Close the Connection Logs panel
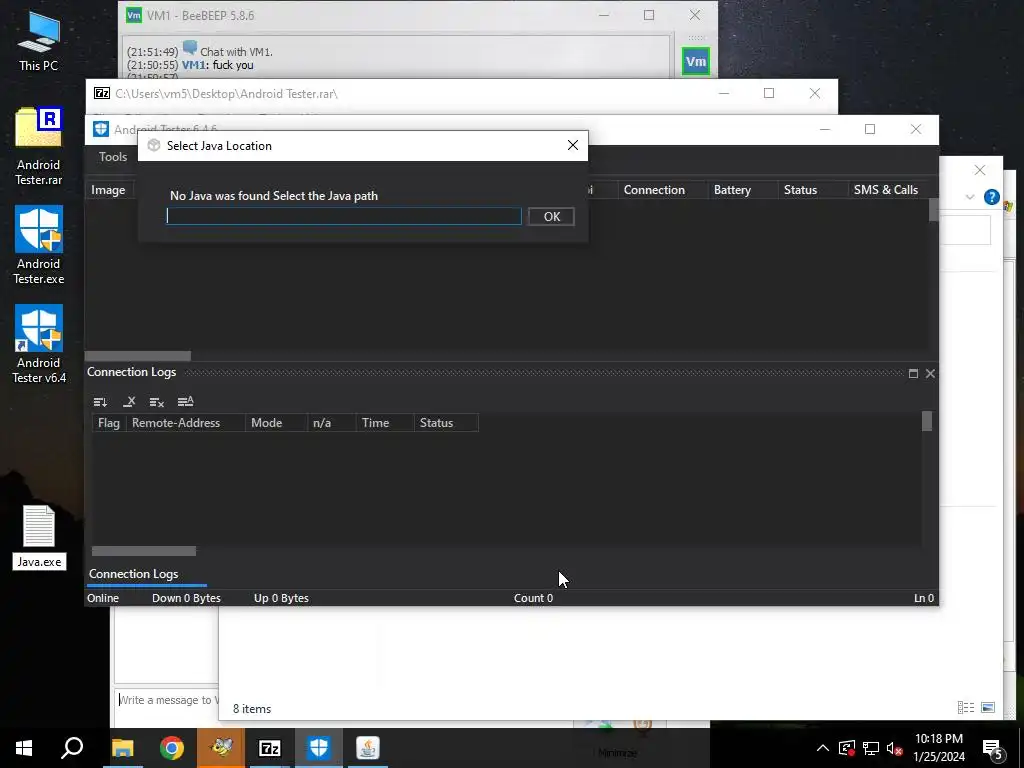This screenshot has width=1024, height=768. click(930, 374)
